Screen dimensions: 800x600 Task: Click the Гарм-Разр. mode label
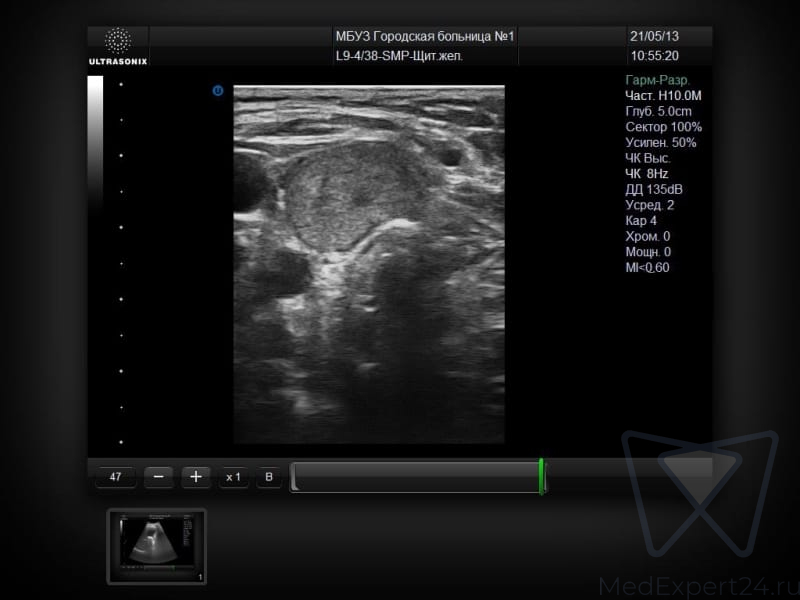[657, 80]
